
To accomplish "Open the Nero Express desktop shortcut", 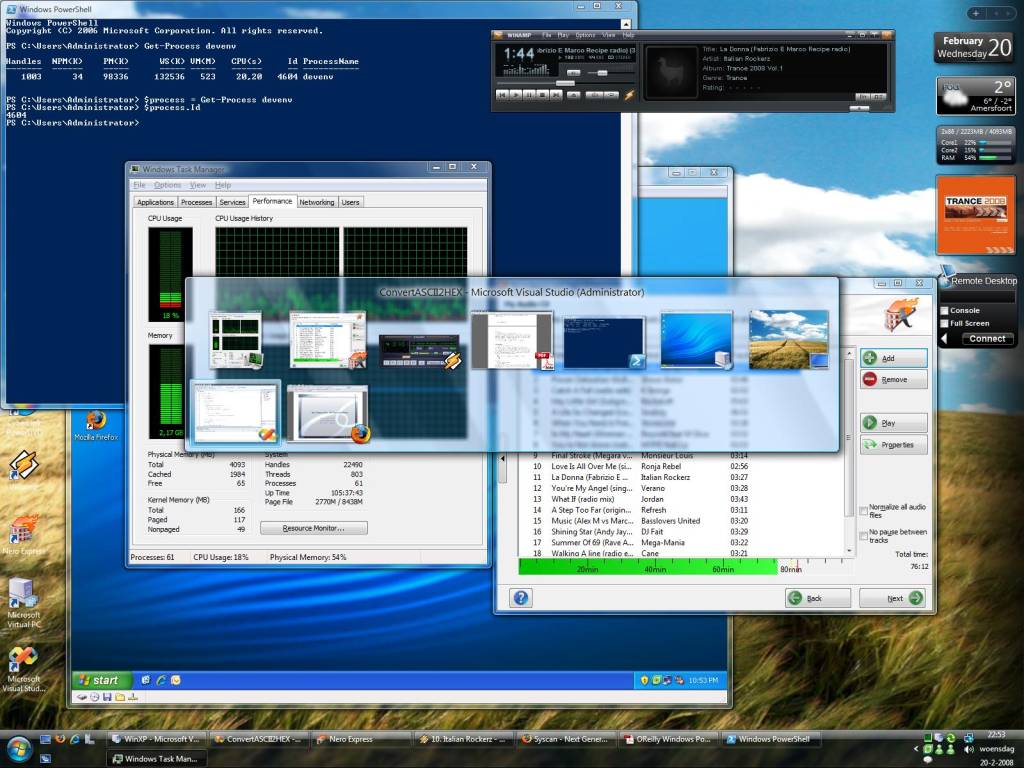I will click(x=23, y=531).
